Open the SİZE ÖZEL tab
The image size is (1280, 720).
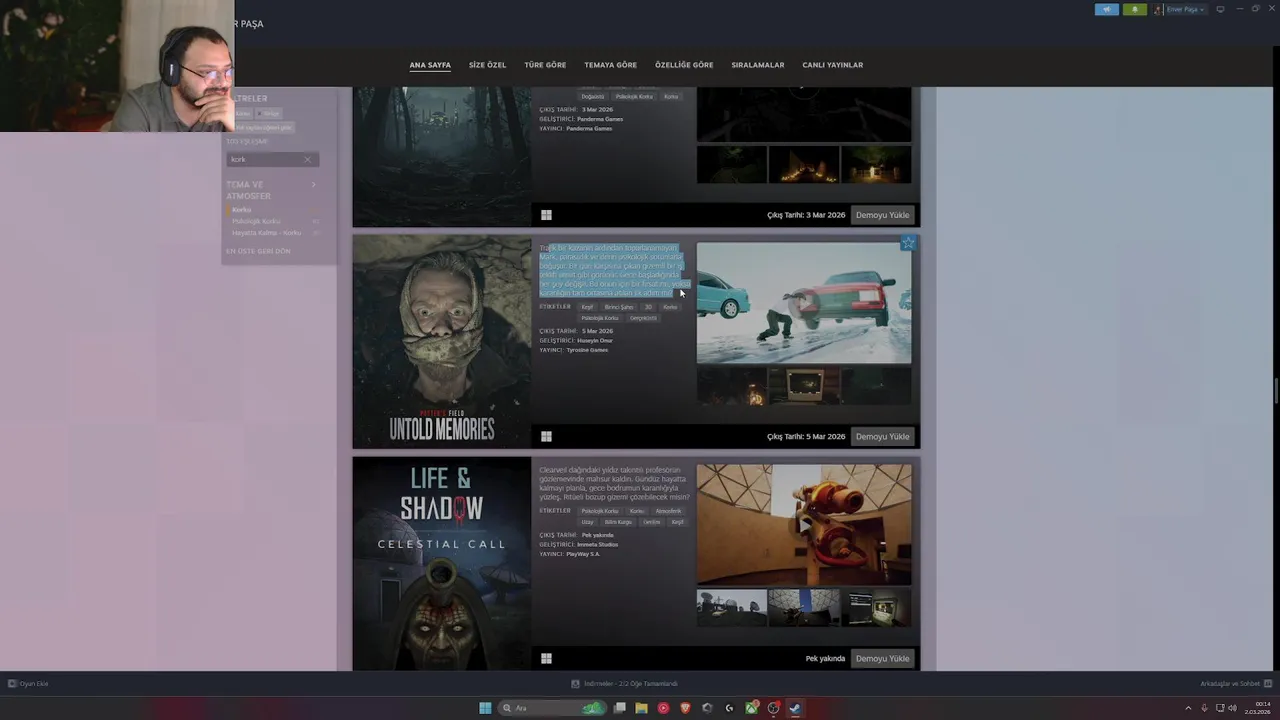click(x=487, y=65)
